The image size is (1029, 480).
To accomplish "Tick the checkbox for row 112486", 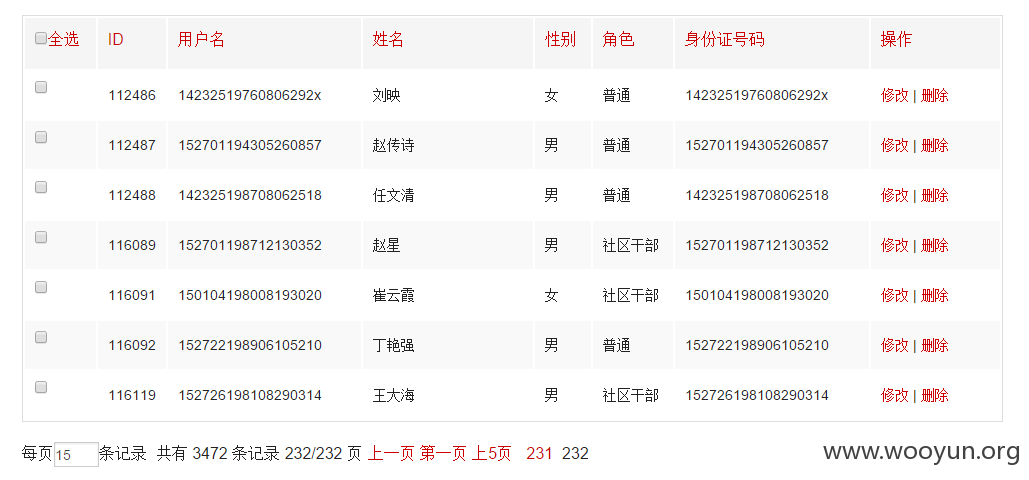I will pyautogui.click(x=41, y=87).
